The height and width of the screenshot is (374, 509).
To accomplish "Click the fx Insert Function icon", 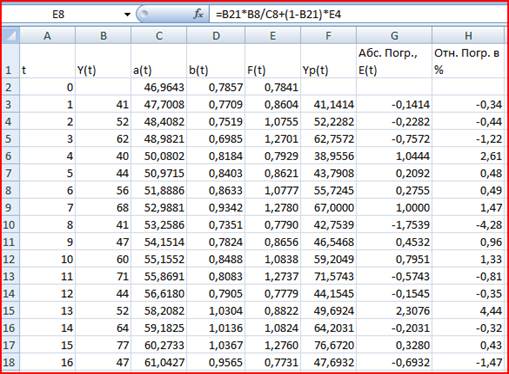I will pos(198,14).
